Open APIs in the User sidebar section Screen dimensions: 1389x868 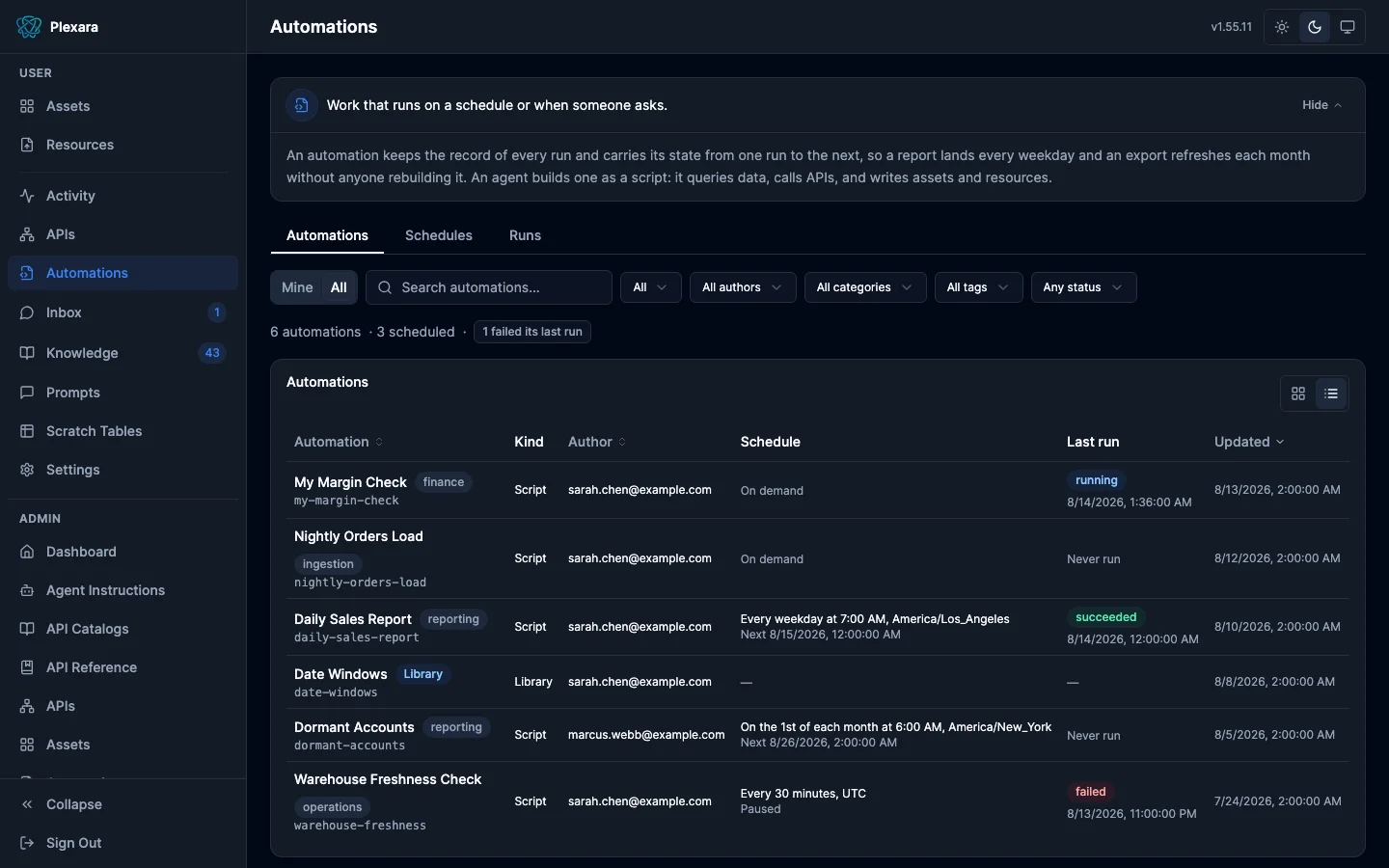pos(123,234)
